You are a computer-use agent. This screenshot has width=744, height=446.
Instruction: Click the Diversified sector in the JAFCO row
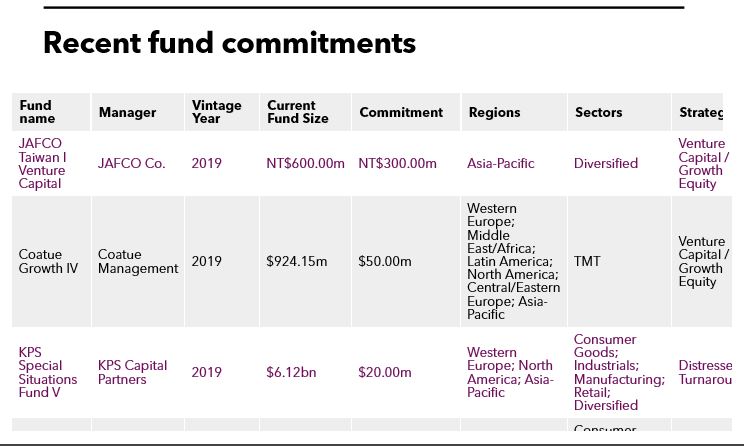pos(605,163)
